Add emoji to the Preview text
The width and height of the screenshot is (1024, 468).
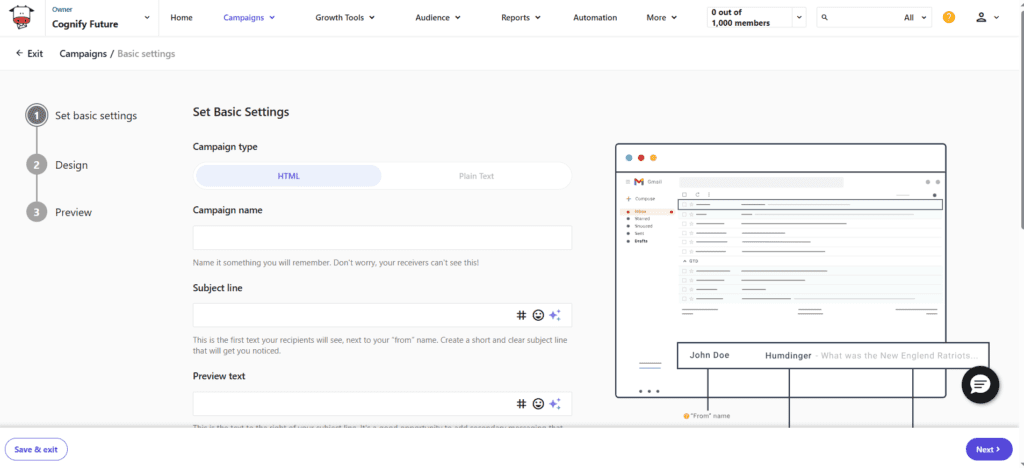pos(538,403)
